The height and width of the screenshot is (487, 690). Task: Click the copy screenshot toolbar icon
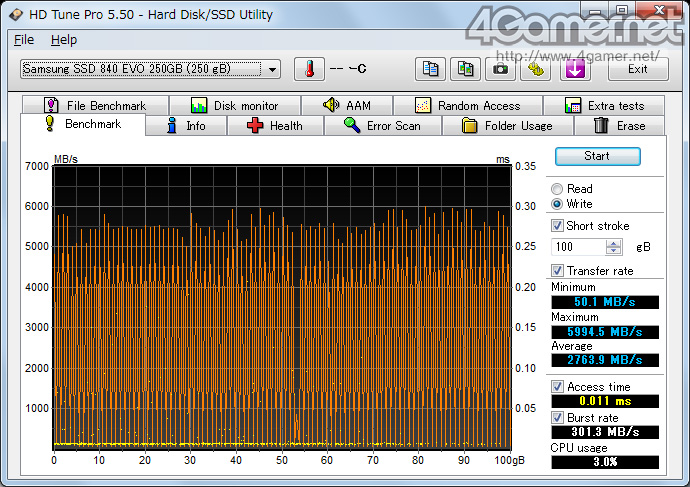tap(465, 69)
